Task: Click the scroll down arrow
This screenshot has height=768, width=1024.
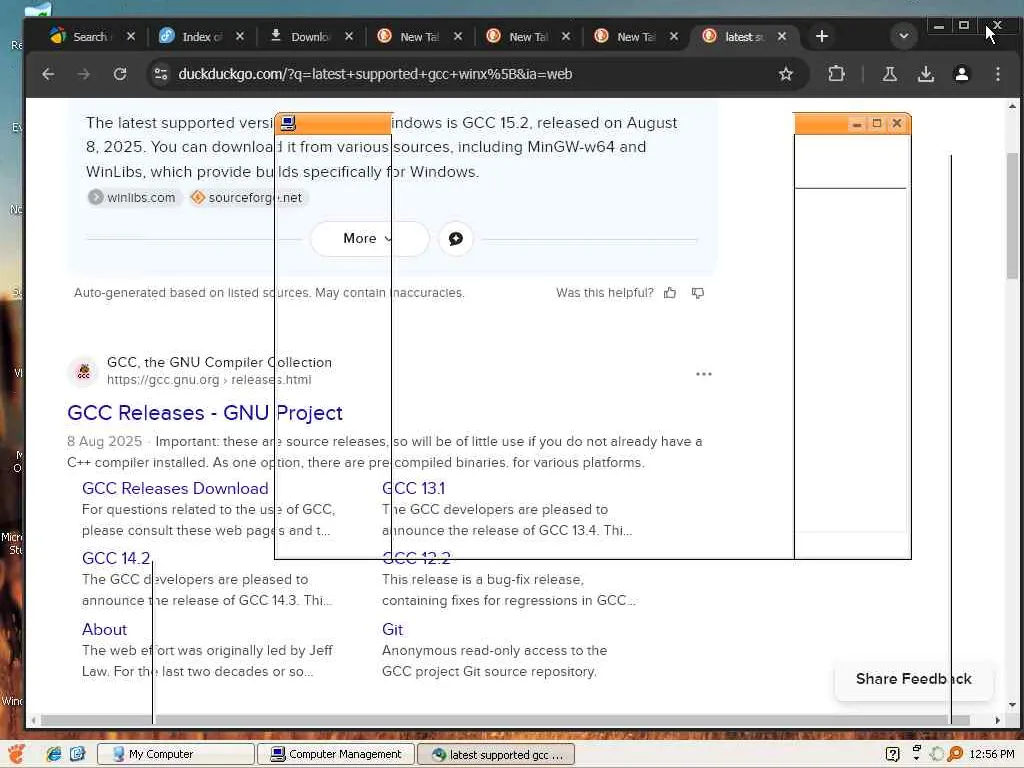Action: (1012, 705)
